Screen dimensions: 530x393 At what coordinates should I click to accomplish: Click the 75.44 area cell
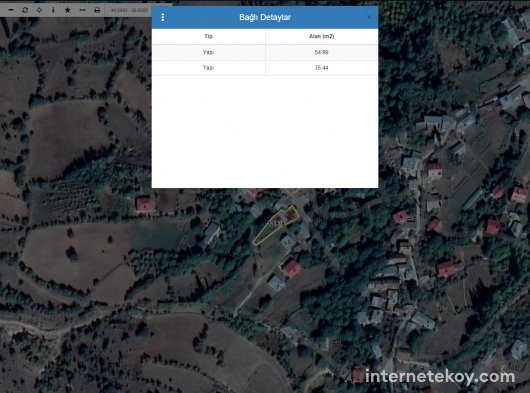click(x=321, y=68)
